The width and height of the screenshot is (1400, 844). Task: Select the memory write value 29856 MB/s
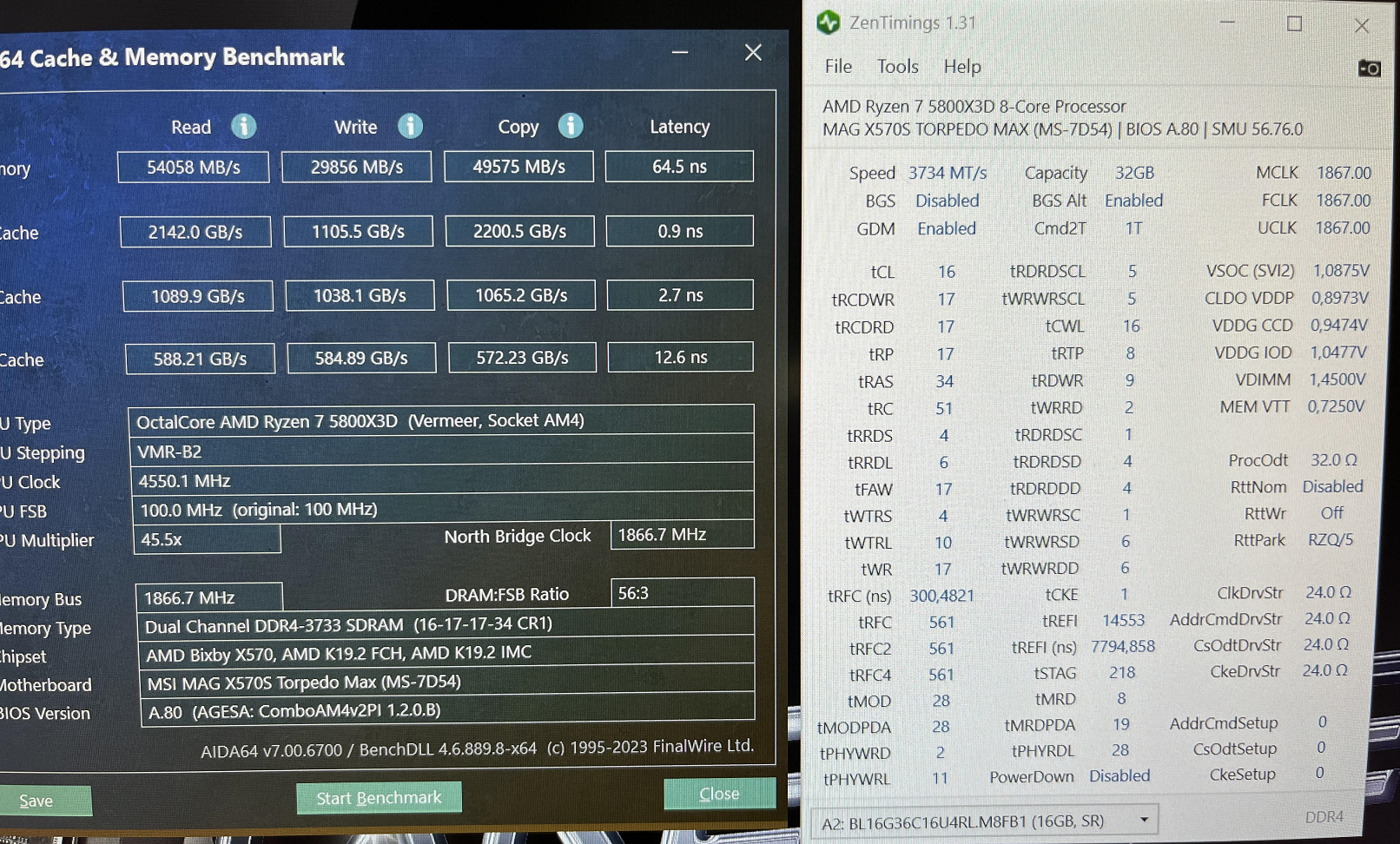[x=357, y=167]
